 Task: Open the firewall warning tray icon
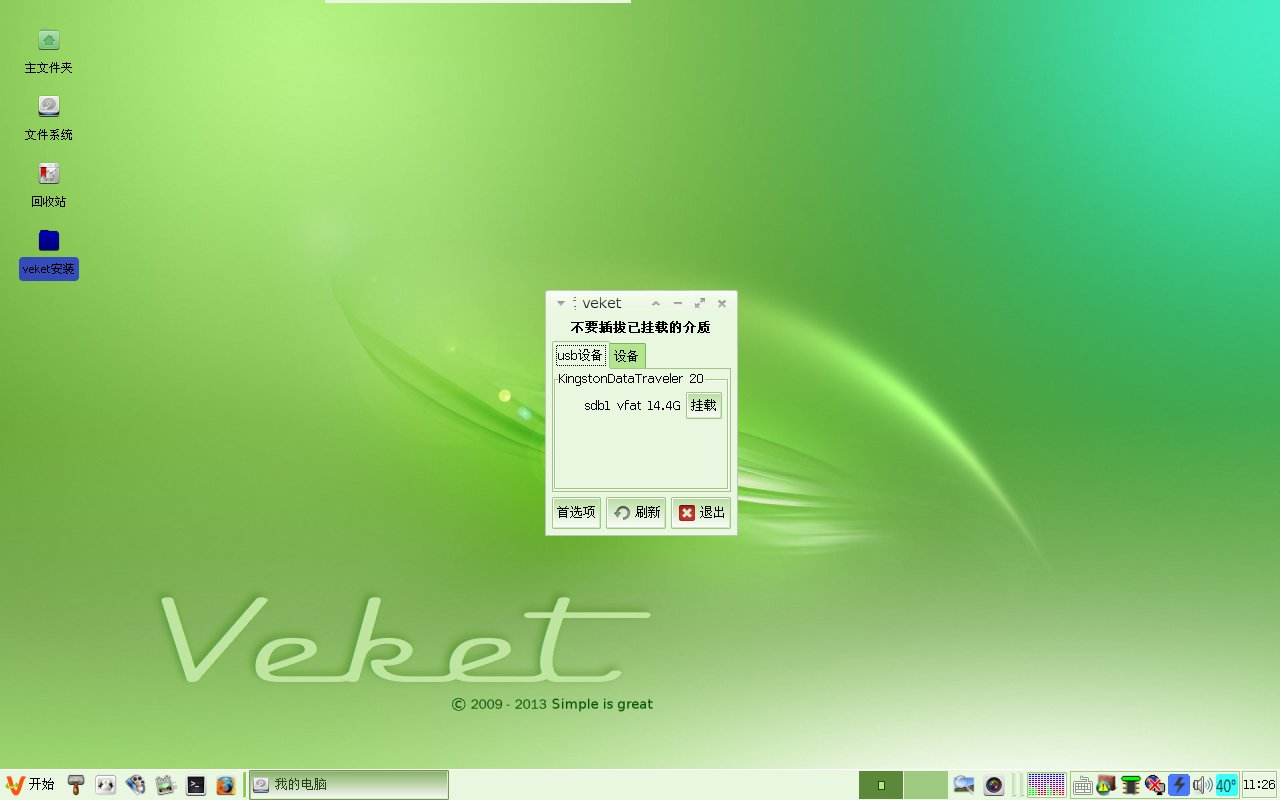coord(1106,785)
